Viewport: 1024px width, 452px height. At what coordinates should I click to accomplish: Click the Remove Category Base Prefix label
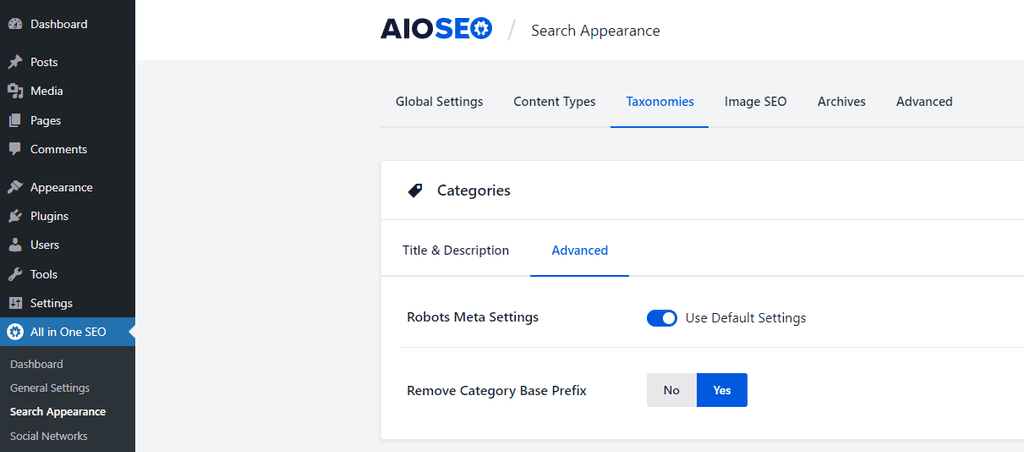coord(496,391)
